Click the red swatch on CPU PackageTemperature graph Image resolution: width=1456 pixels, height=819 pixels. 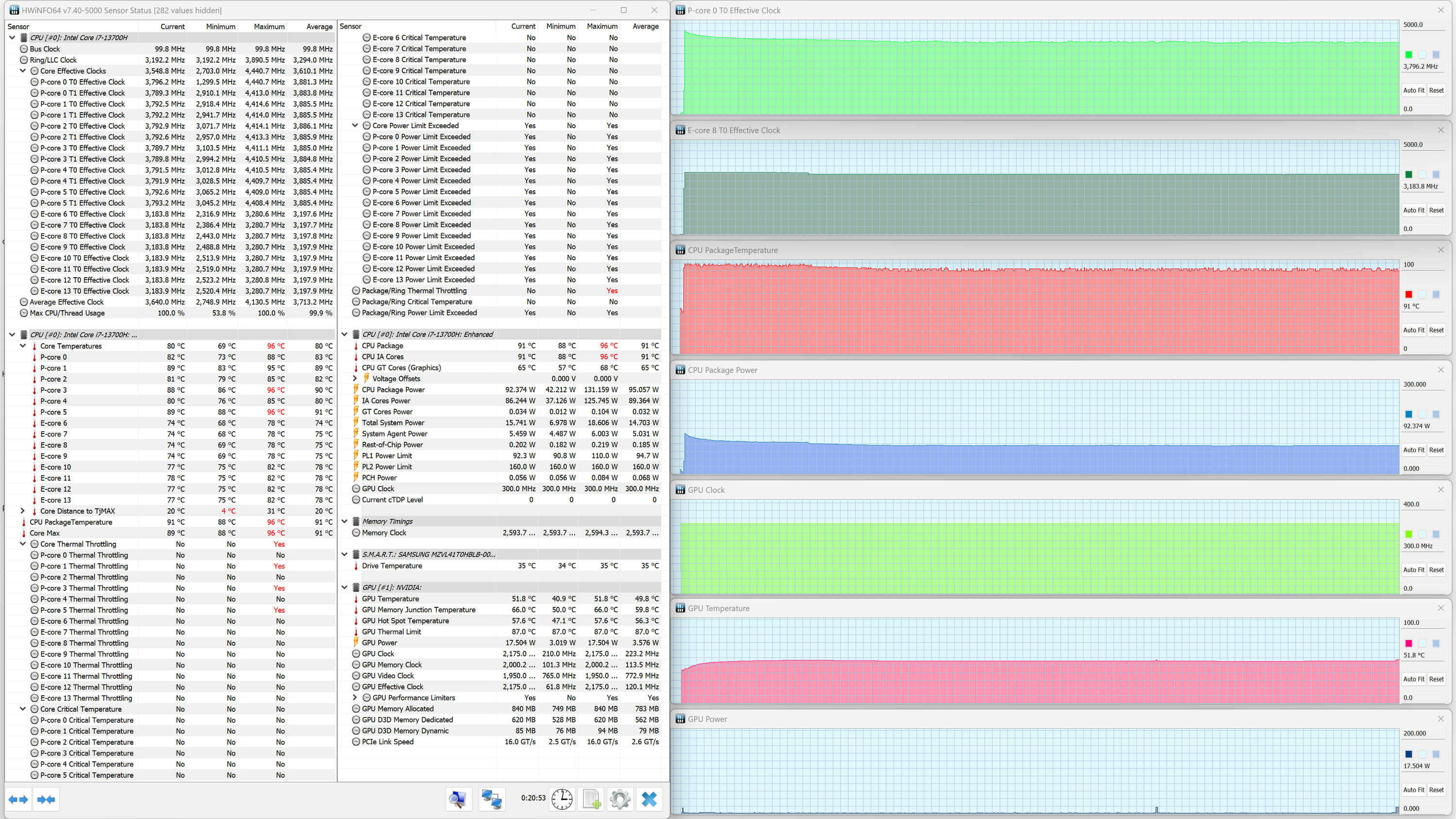(1408, 295)
